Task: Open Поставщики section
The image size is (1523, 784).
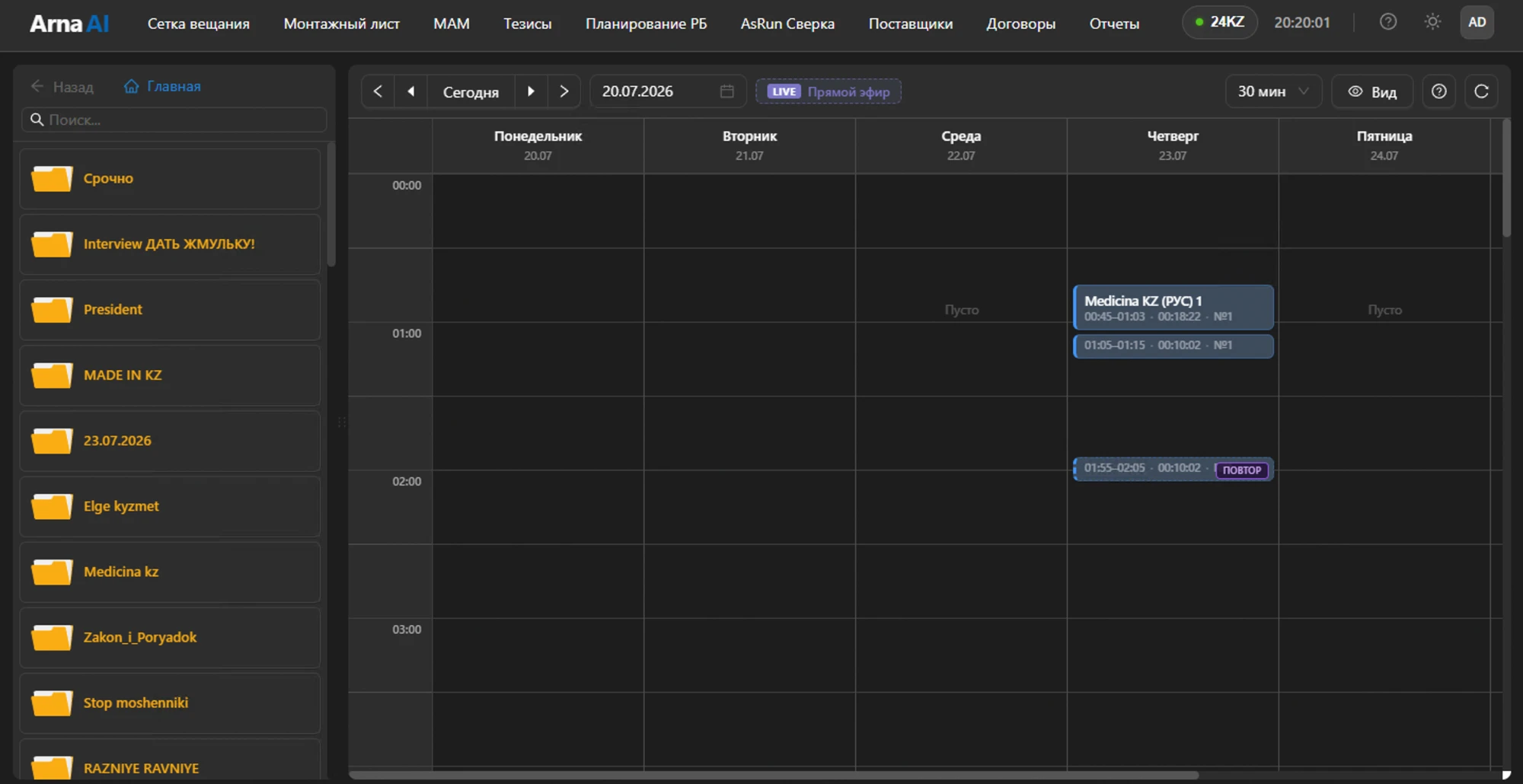Action: click(911, 24)
